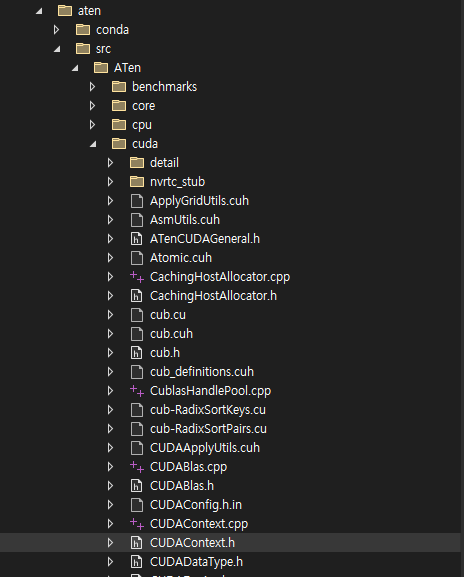The image size is (464, 577).
Task: Click the aten root folder icon
Action: (x=65, y=11)
